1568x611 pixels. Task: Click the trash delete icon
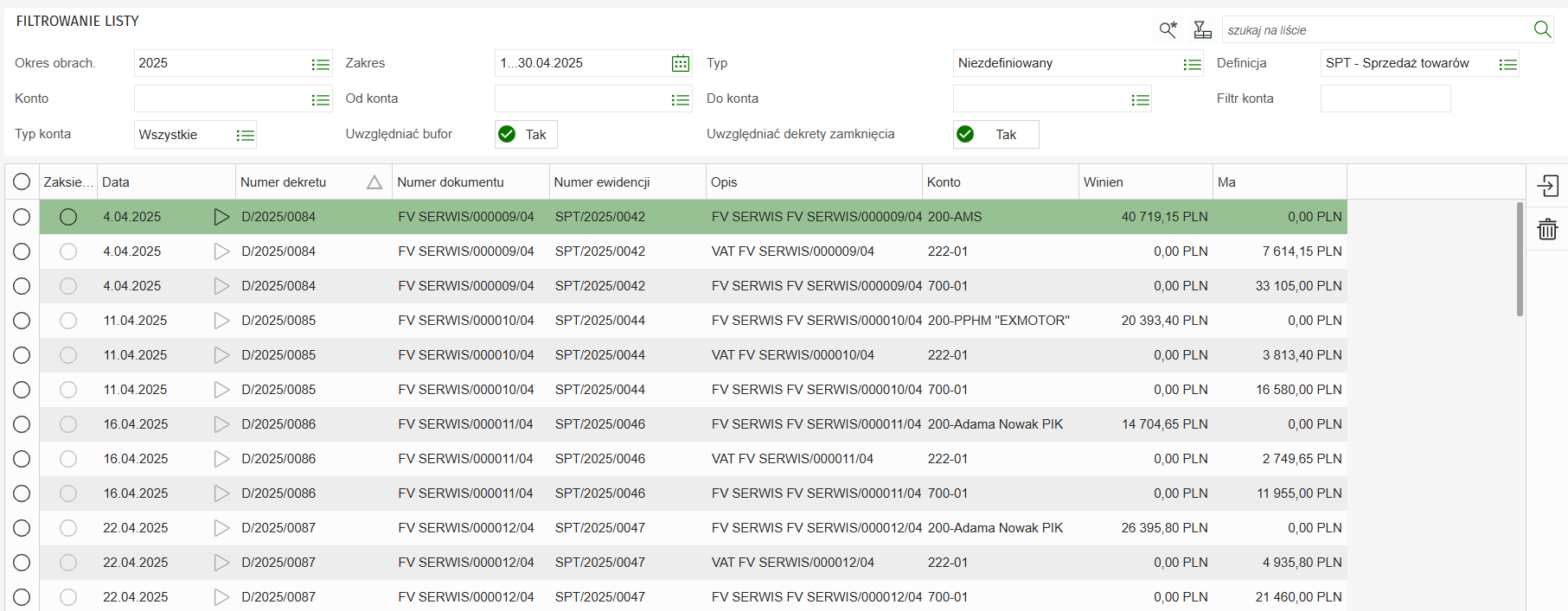coord(1547,229)
